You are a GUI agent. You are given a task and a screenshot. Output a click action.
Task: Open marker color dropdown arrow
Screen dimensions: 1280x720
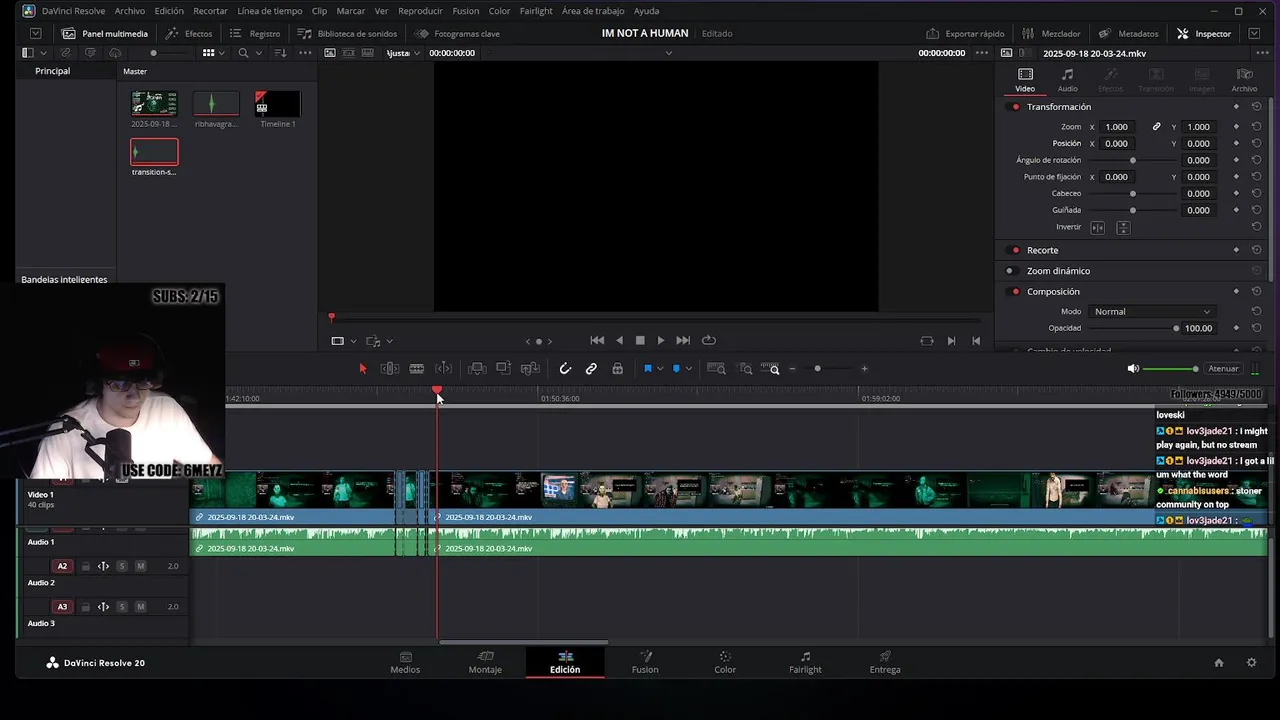click(x=688, y=369)
